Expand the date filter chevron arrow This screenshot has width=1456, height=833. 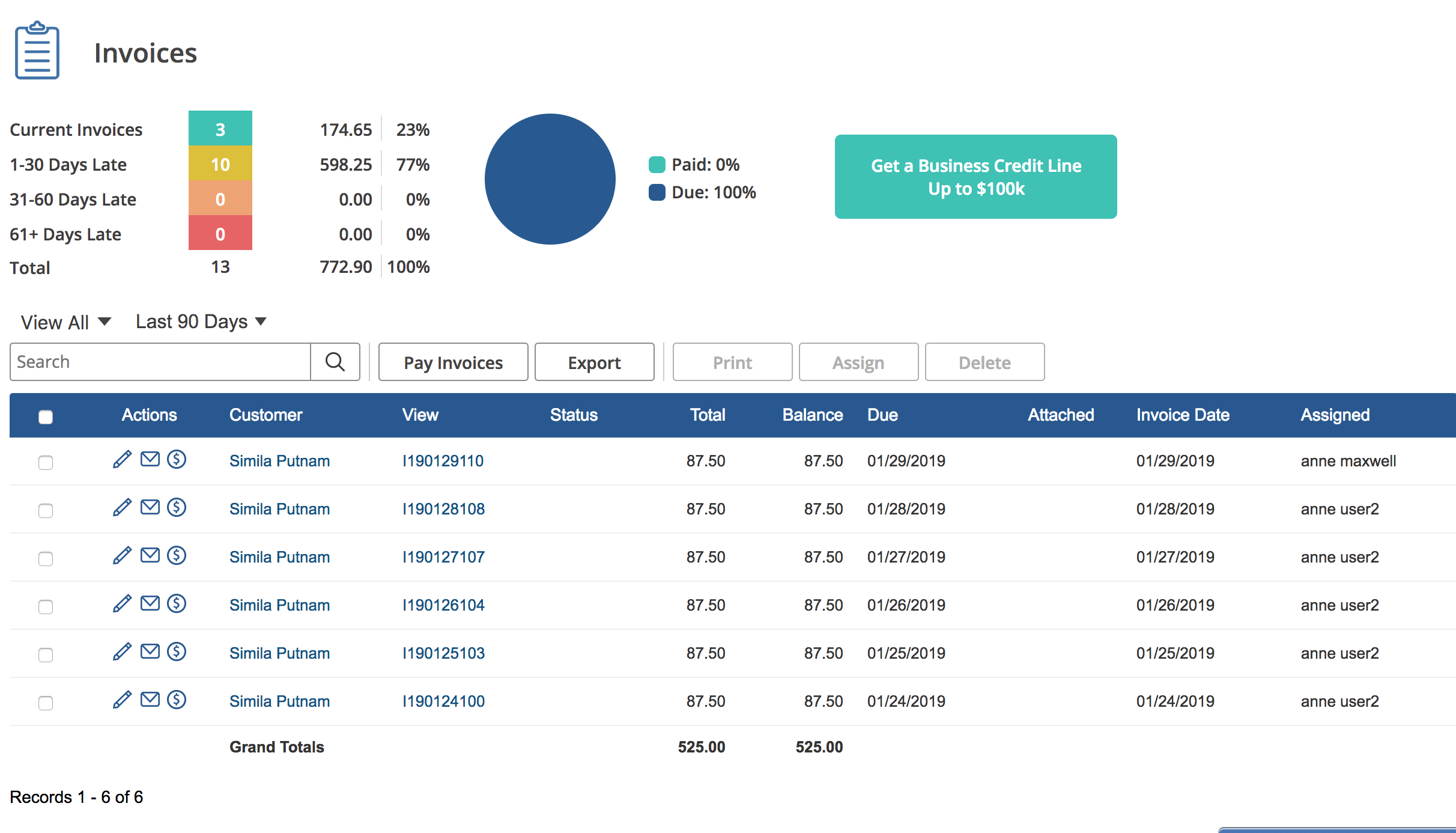pos(261,322)
